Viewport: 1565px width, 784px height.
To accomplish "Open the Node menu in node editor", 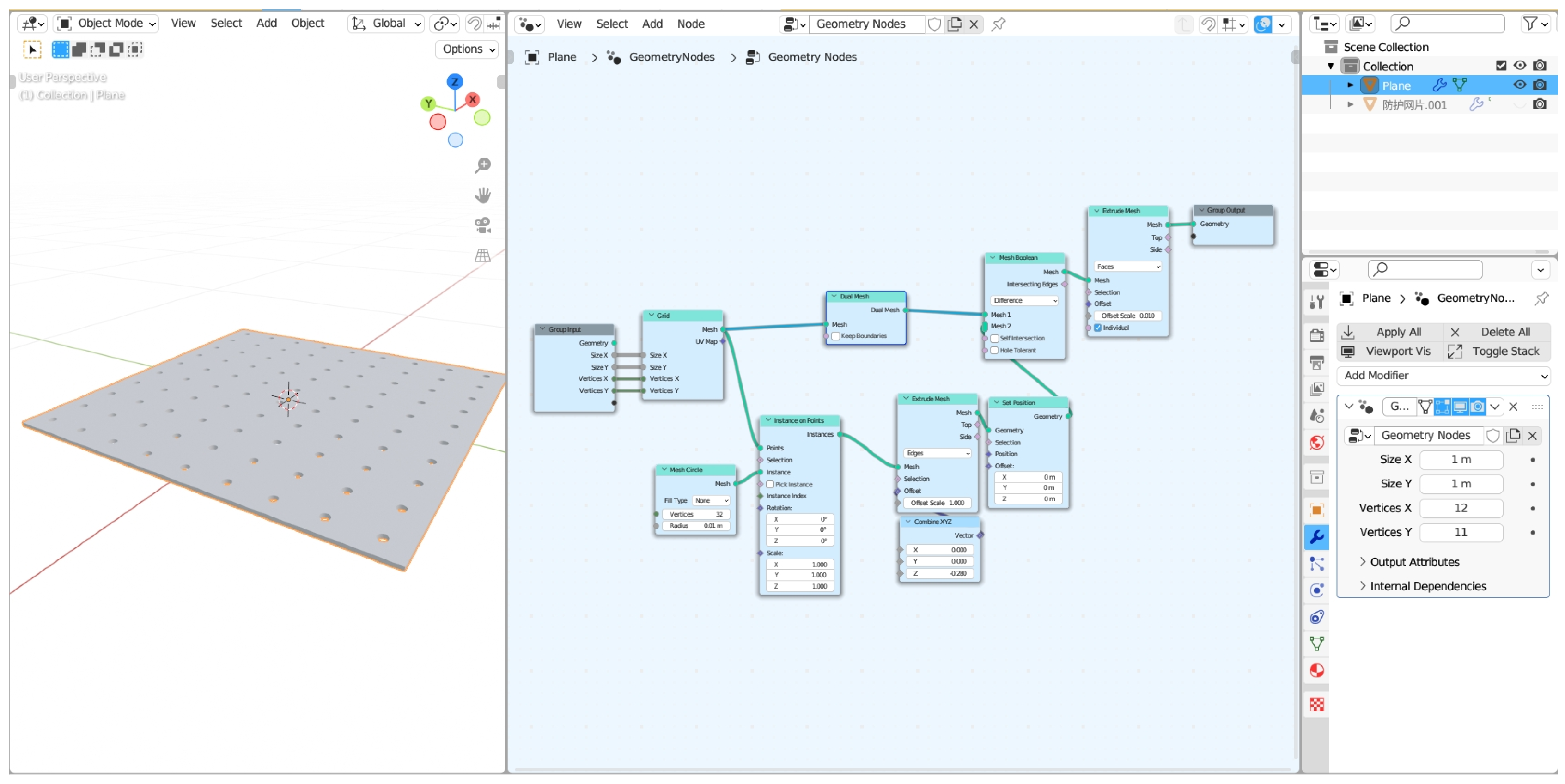I will click(x=691, y=24).
